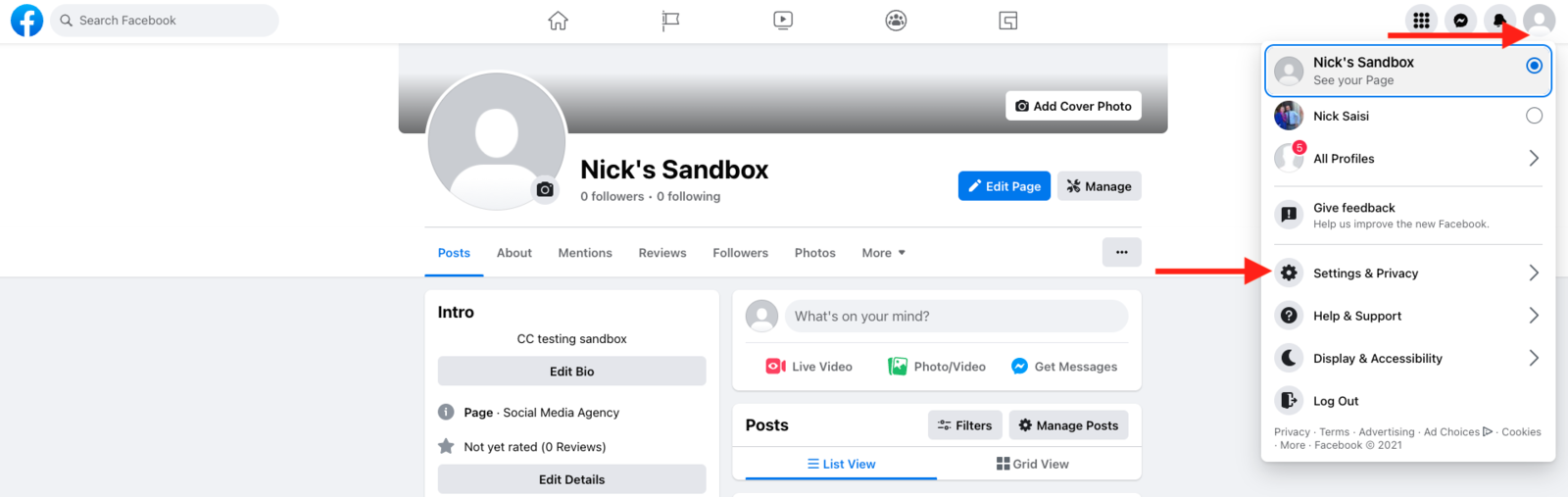Open the Watch video icon
The image size is (1568, 497).
pos(783,21)
